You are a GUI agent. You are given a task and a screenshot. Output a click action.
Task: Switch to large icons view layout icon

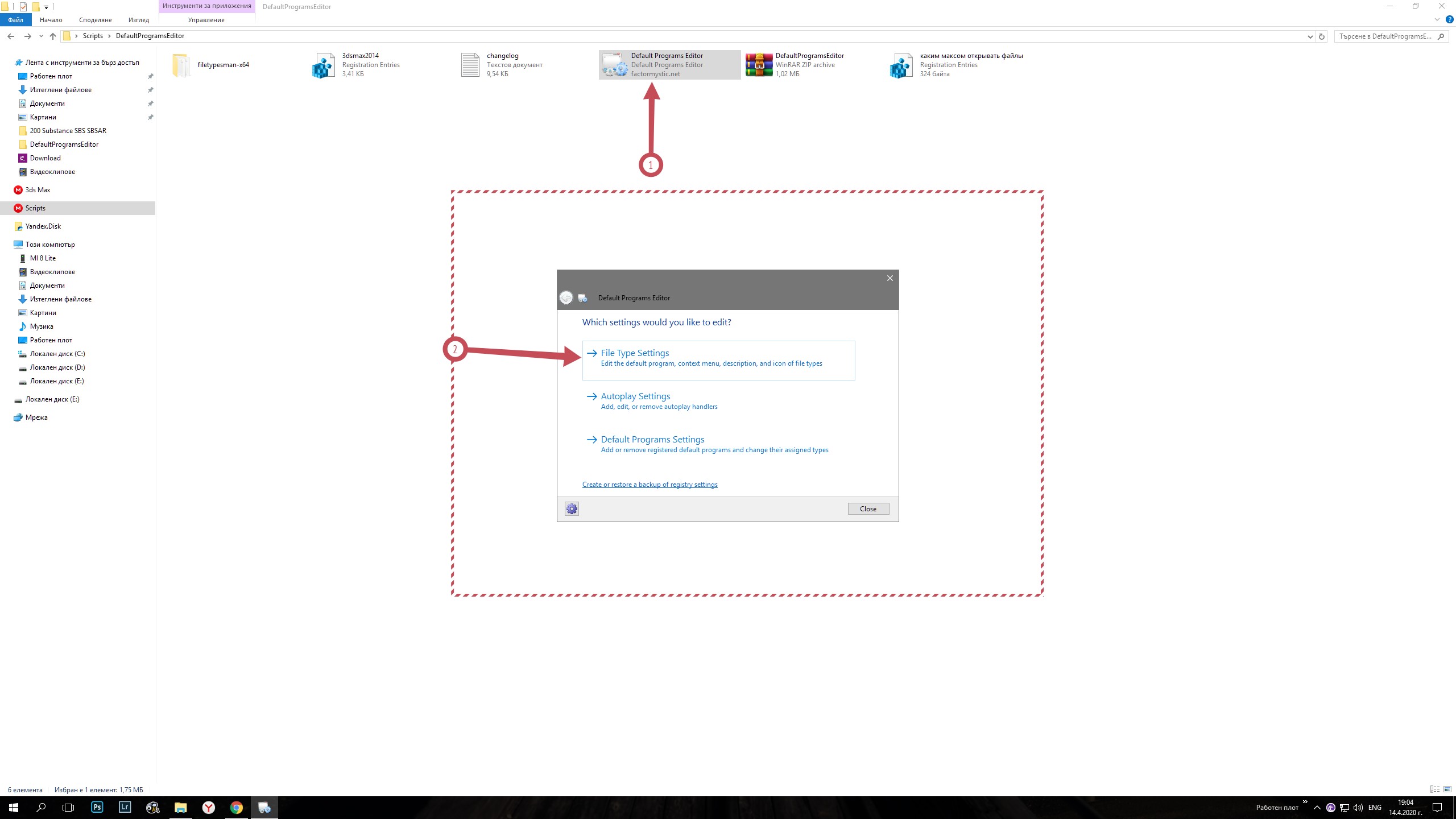[1447, 789]
